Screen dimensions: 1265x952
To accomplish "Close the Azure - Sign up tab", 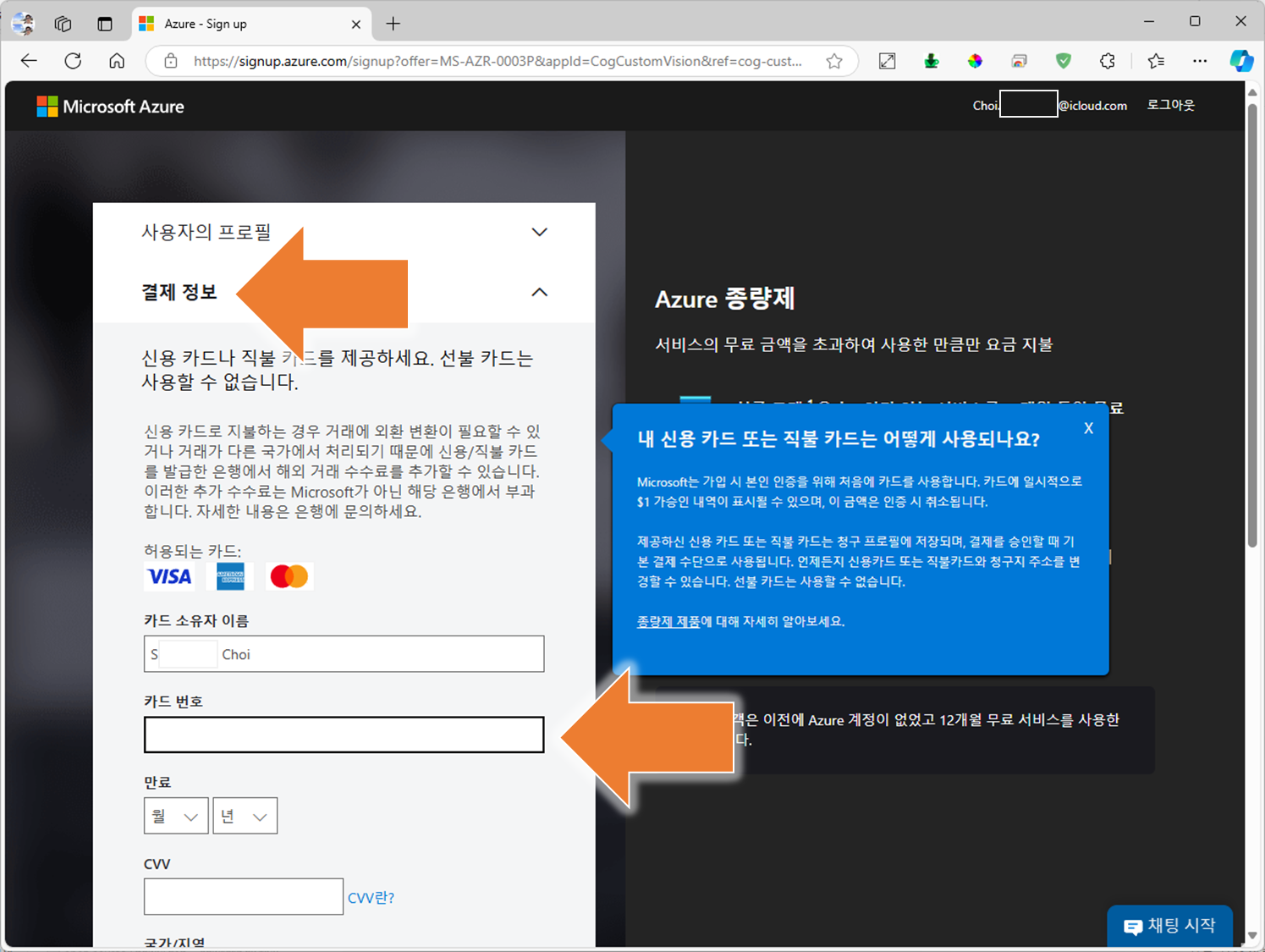I will click(356, 24).
